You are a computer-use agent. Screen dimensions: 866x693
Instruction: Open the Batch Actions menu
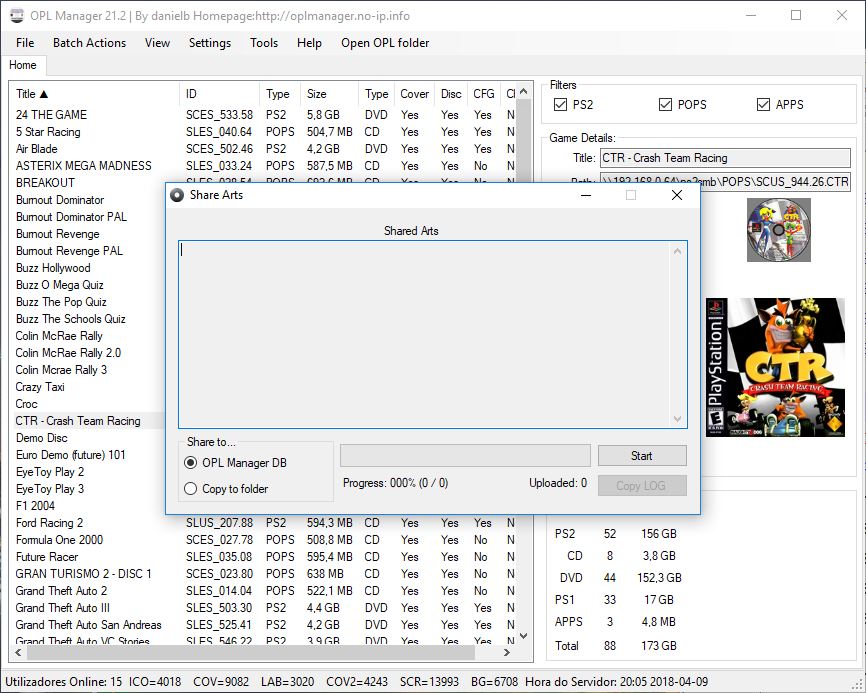(89, 43)
